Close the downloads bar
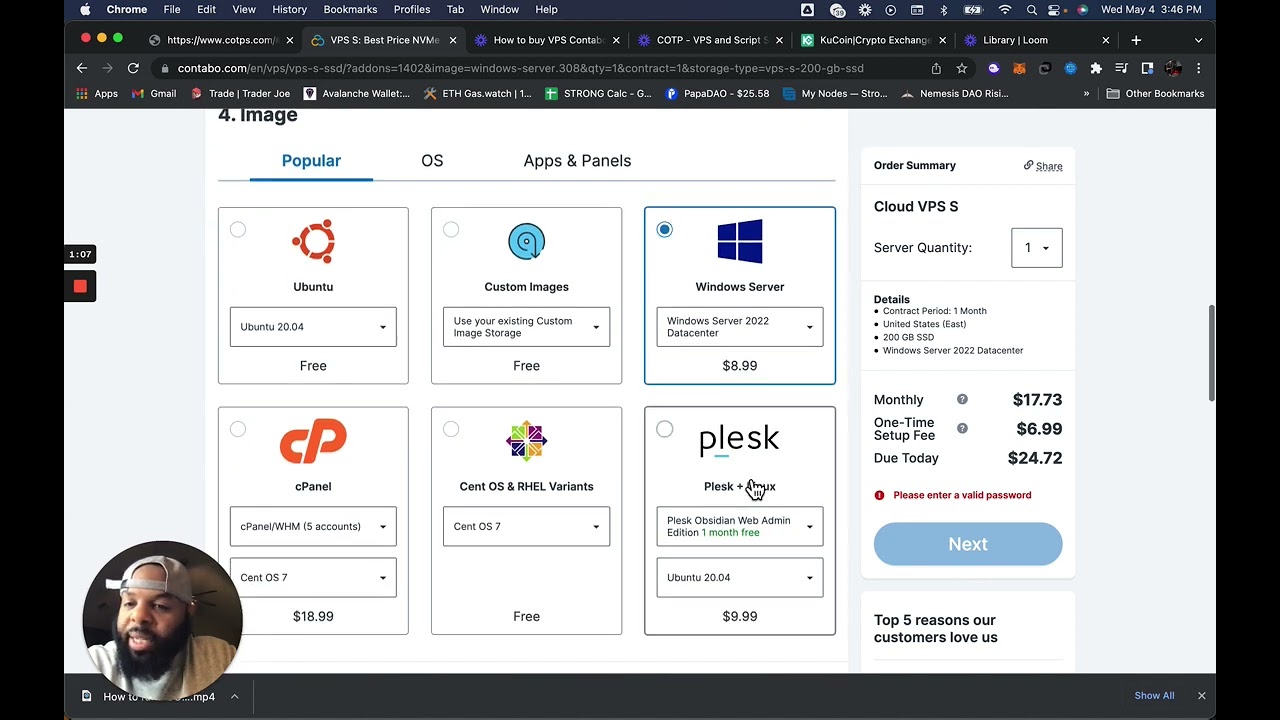Screen dimensions: 1280x720 (1201, 696)
